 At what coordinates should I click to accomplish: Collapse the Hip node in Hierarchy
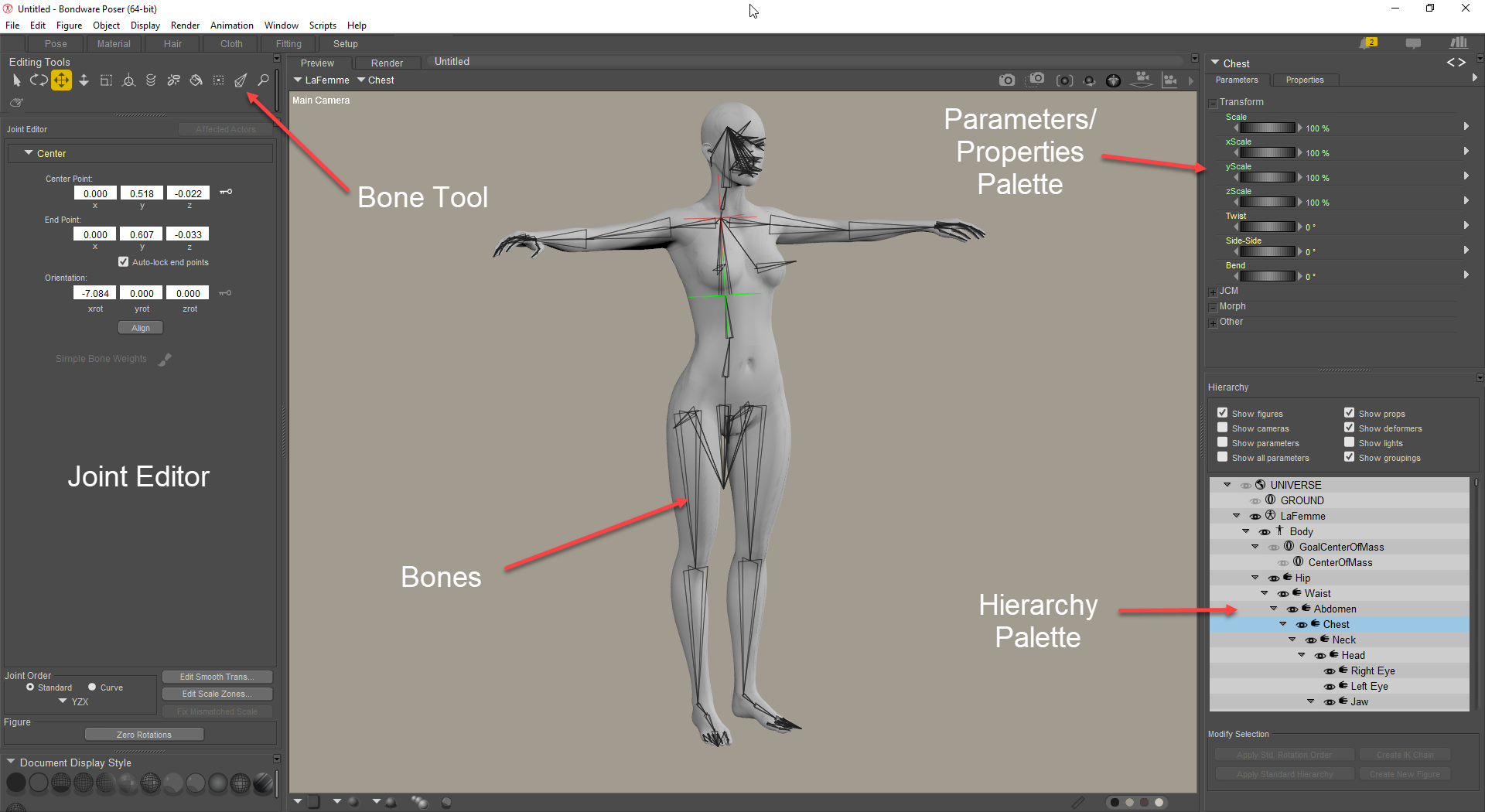click(1255, 578)
